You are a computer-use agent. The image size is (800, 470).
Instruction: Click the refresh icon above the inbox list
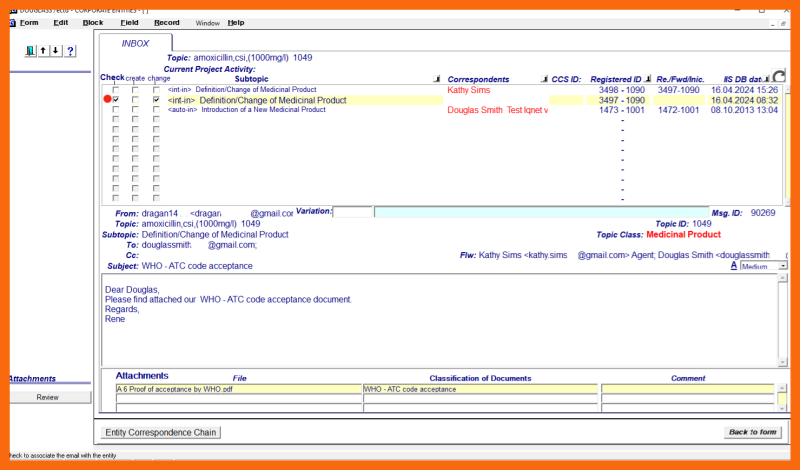(x=778, y=77)
